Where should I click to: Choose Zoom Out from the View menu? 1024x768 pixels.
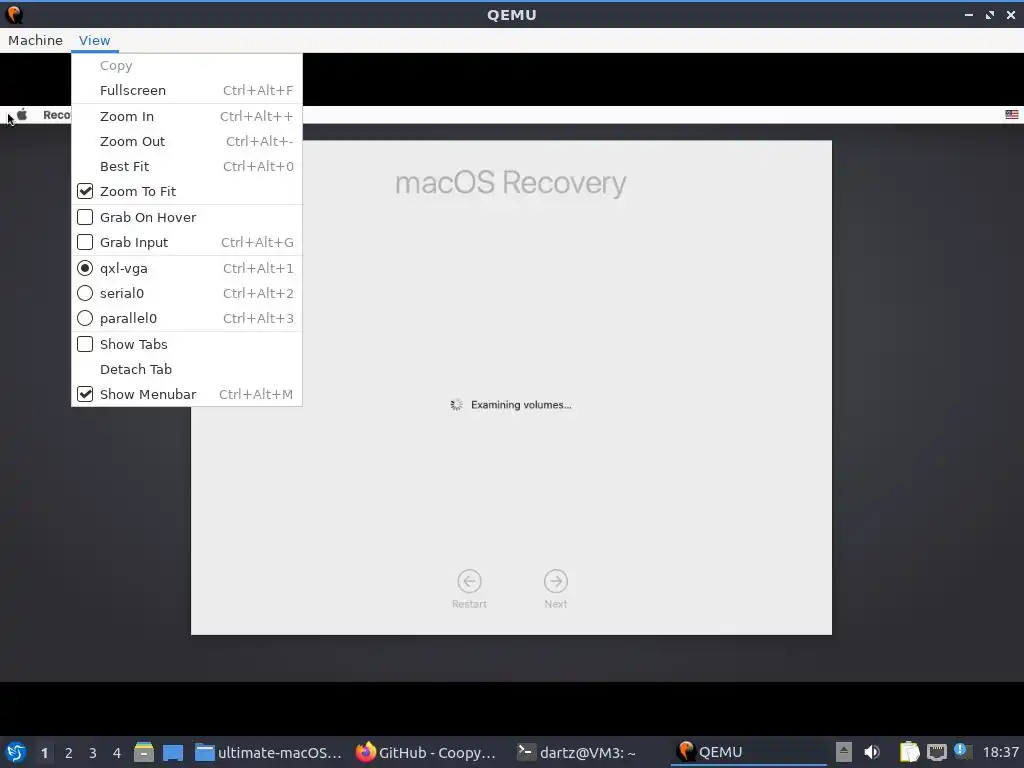[187, 141]
